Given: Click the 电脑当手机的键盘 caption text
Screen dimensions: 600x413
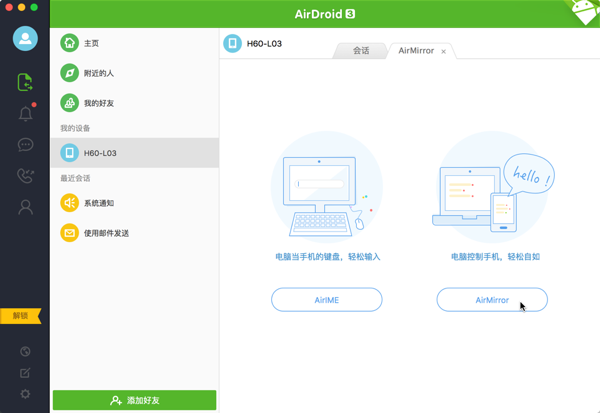Looking at the screenshot, I should pos(328,256).
